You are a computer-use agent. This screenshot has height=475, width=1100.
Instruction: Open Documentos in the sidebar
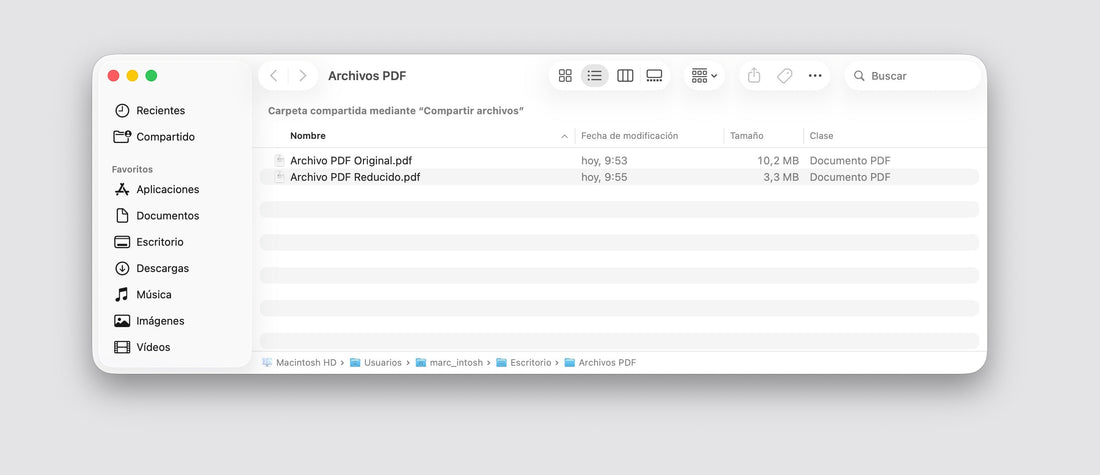pos(168,215)
